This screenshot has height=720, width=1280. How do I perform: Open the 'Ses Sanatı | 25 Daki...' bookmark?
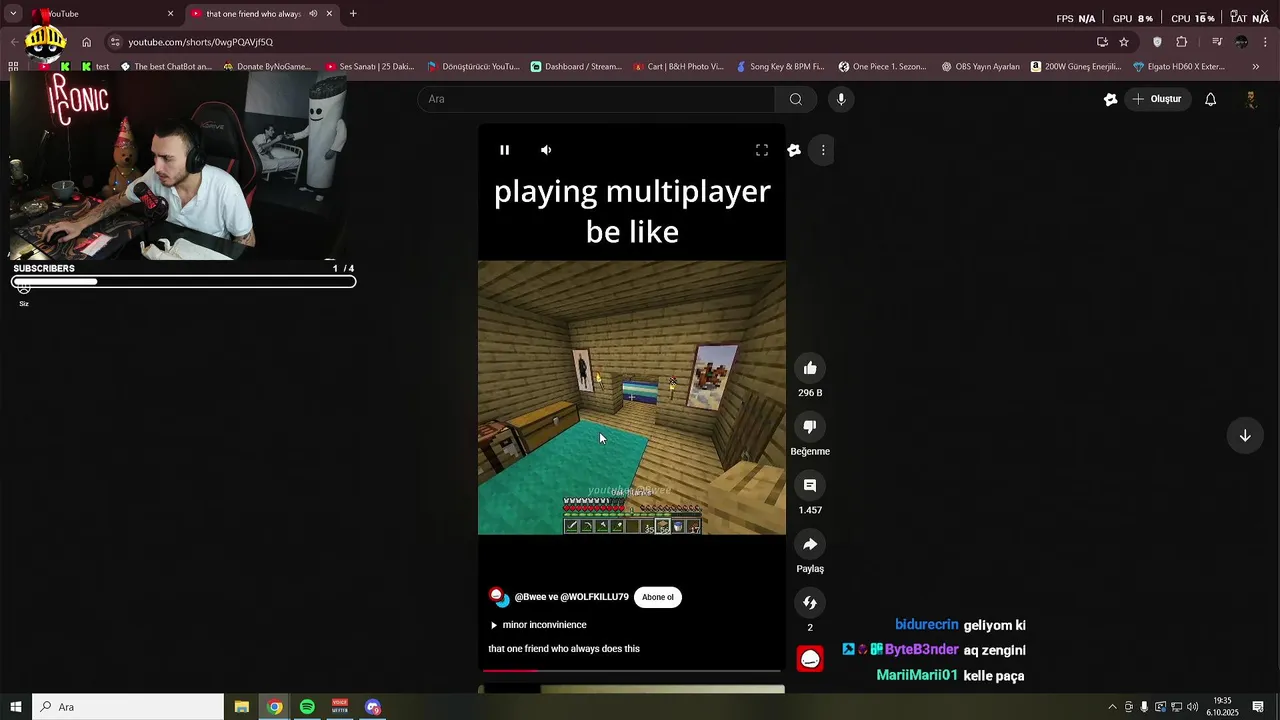[x=370, y=67]
